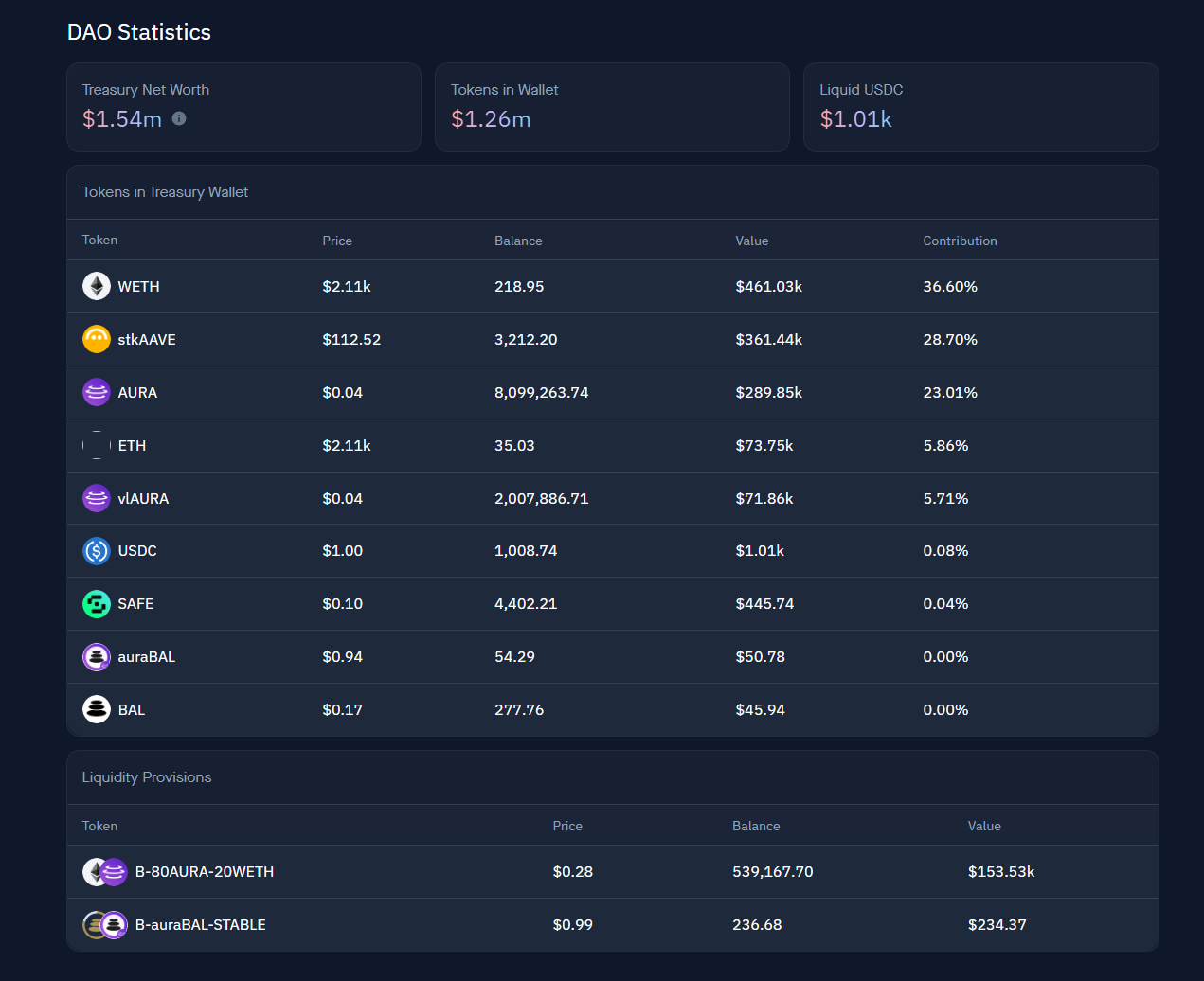
Task: Click the vlAURA token icon
Action: pos(97,498)
